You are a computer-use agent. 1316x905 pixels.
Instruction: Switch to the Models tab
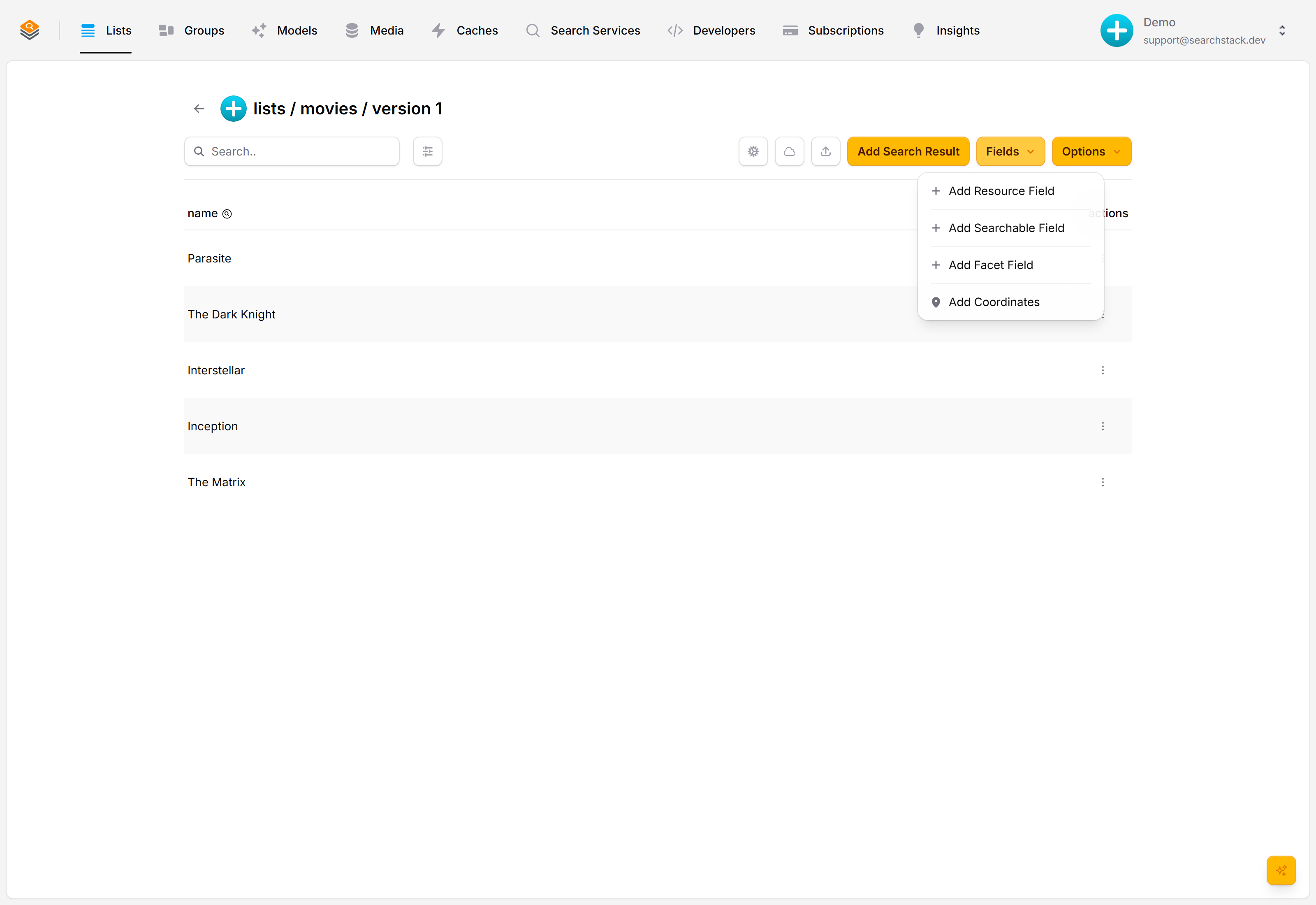(x=285, y=30)
